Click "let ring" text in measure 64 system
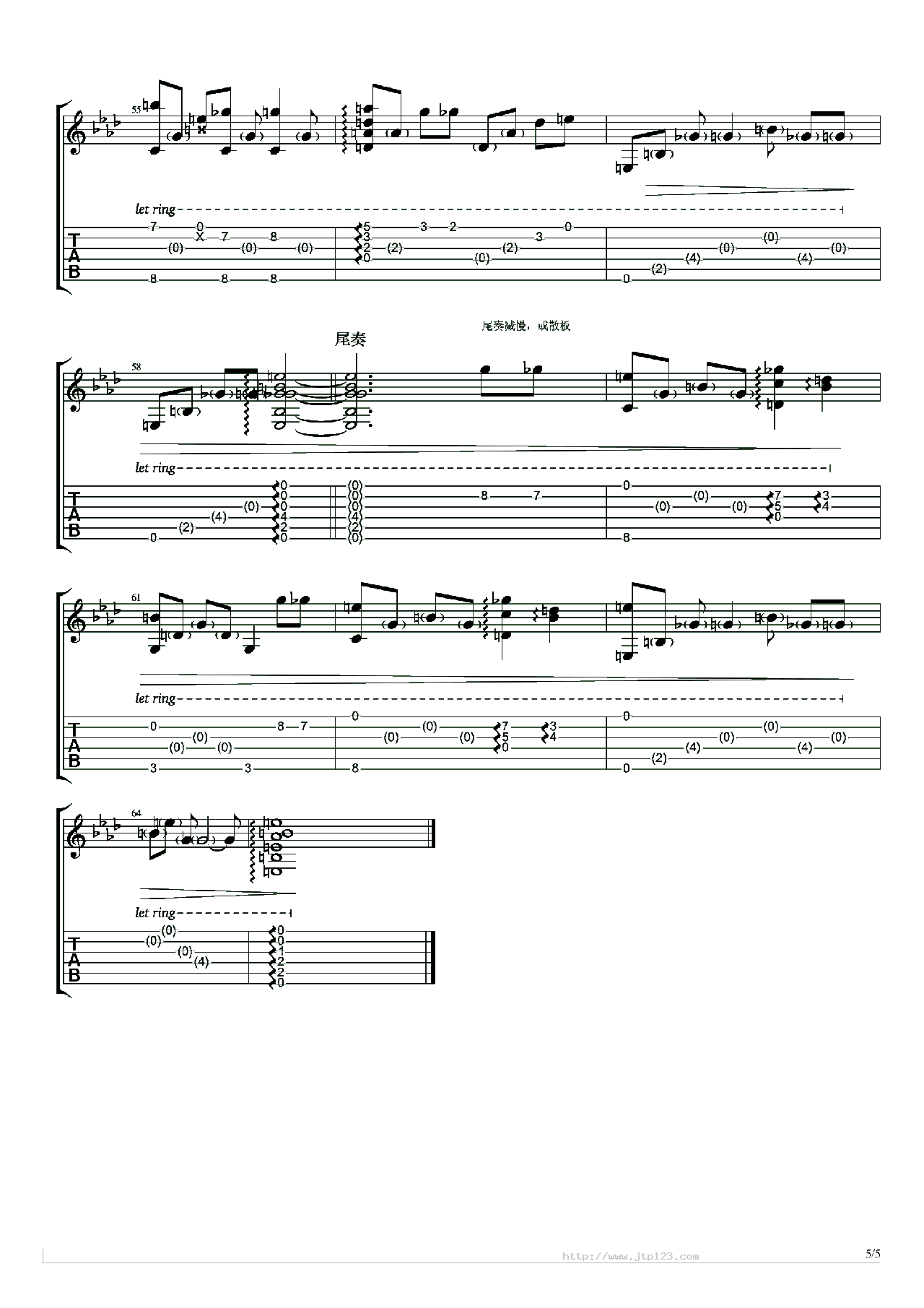The width and height of the screenshot is (924, 1308). click(155, 913)
